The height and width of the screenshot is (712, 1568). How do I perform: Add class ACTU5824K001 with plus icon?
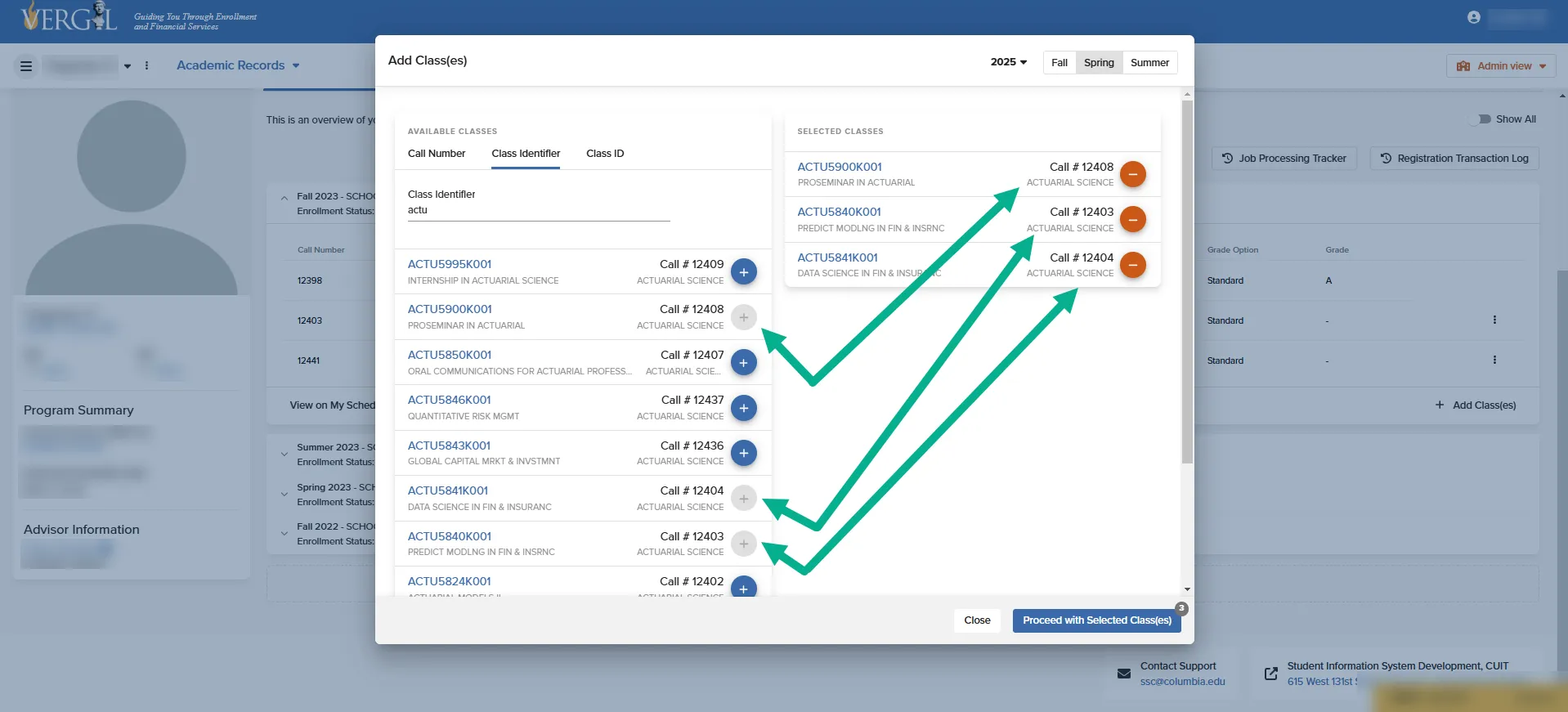tap(743, 586)
